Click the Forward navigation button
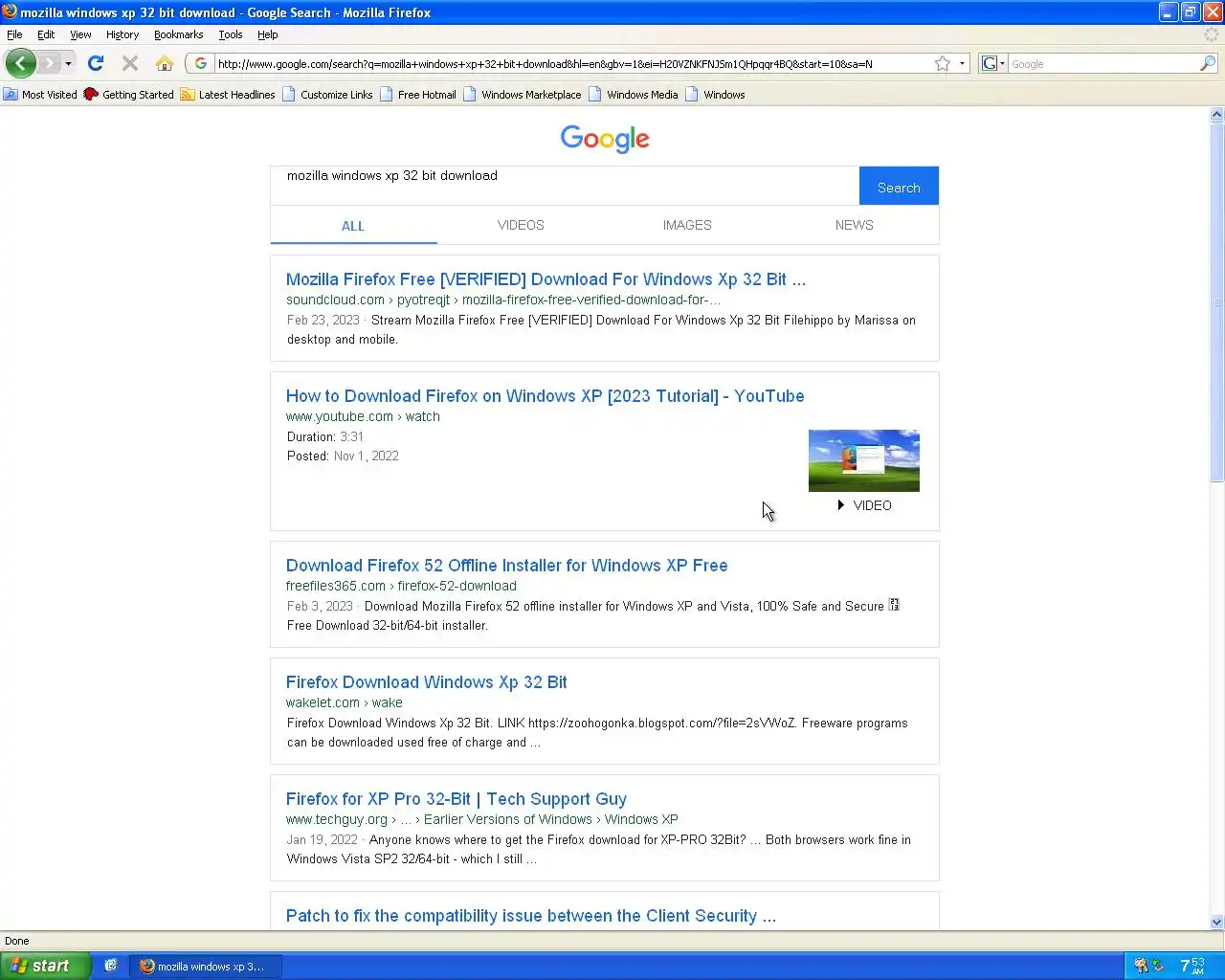Viewport: 1225px width, 980px height. point(49,63)
